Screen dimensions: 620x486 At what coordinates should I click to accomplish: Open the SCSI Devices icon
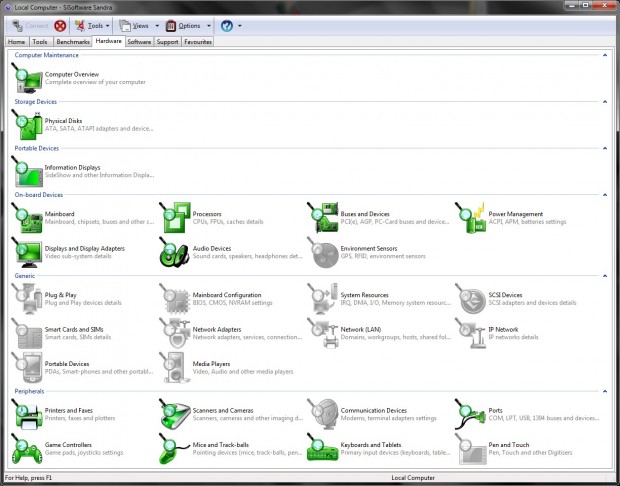(x=471, y=299)
